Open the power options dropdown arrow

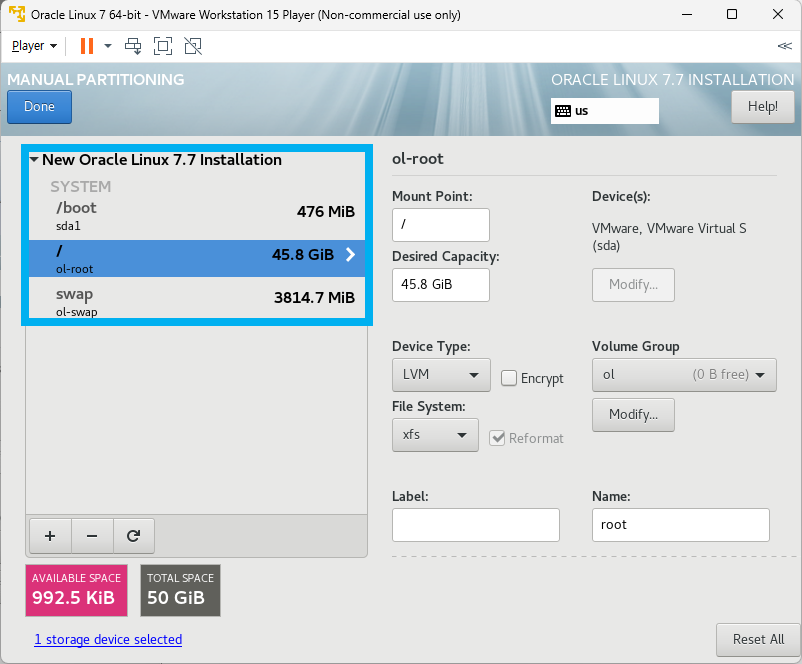click(x=108, y=46)
